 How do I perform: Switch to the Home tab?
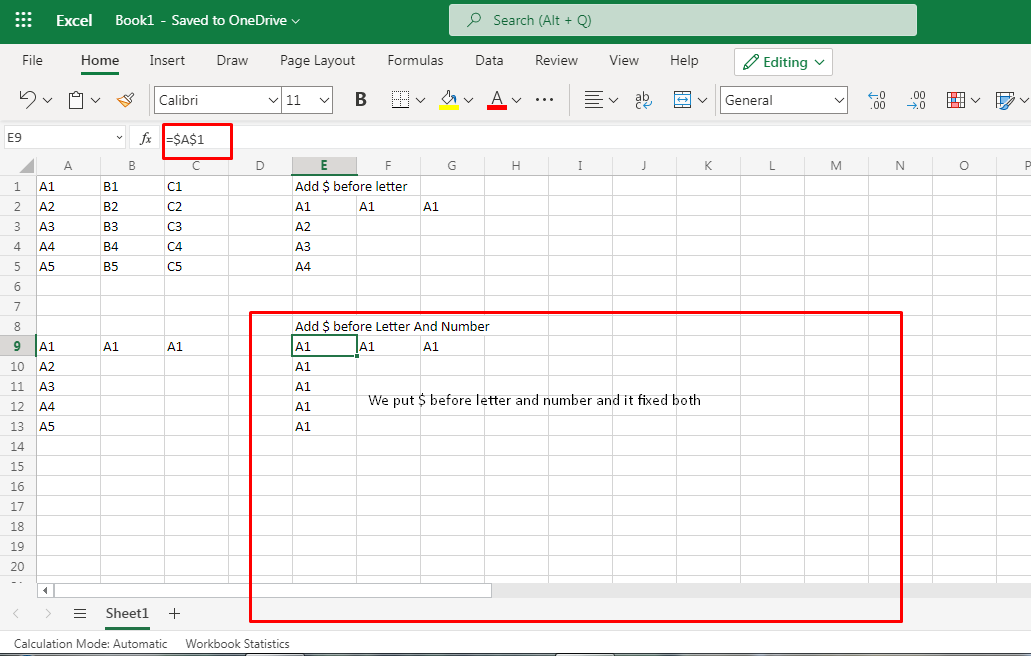pos(100,60)
